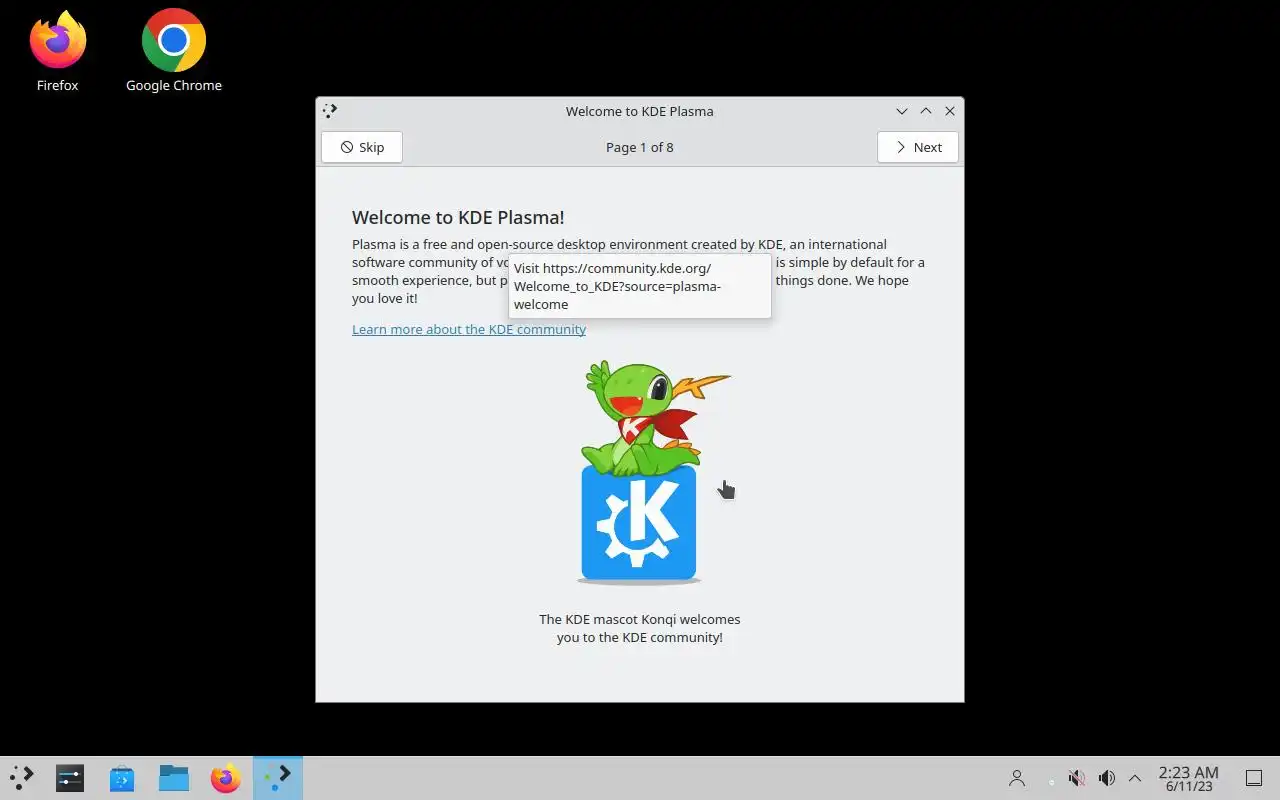Expand hidden system tray icons
Viewport: 1280px width, 800px height.
1135,778
